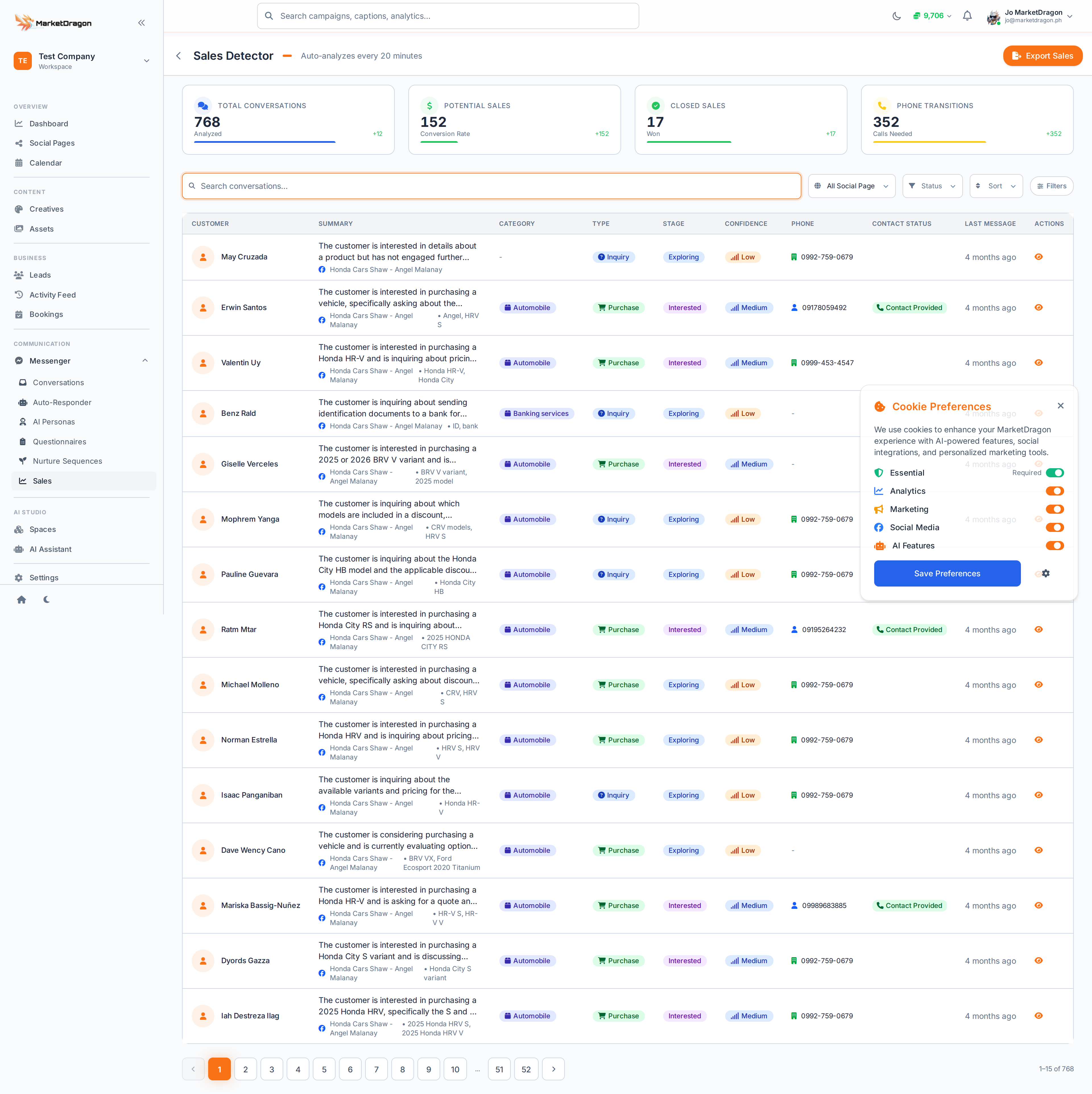Open notifications bell
Image resolution: width=1092 pixels, height=1094 pixels.
967,16
